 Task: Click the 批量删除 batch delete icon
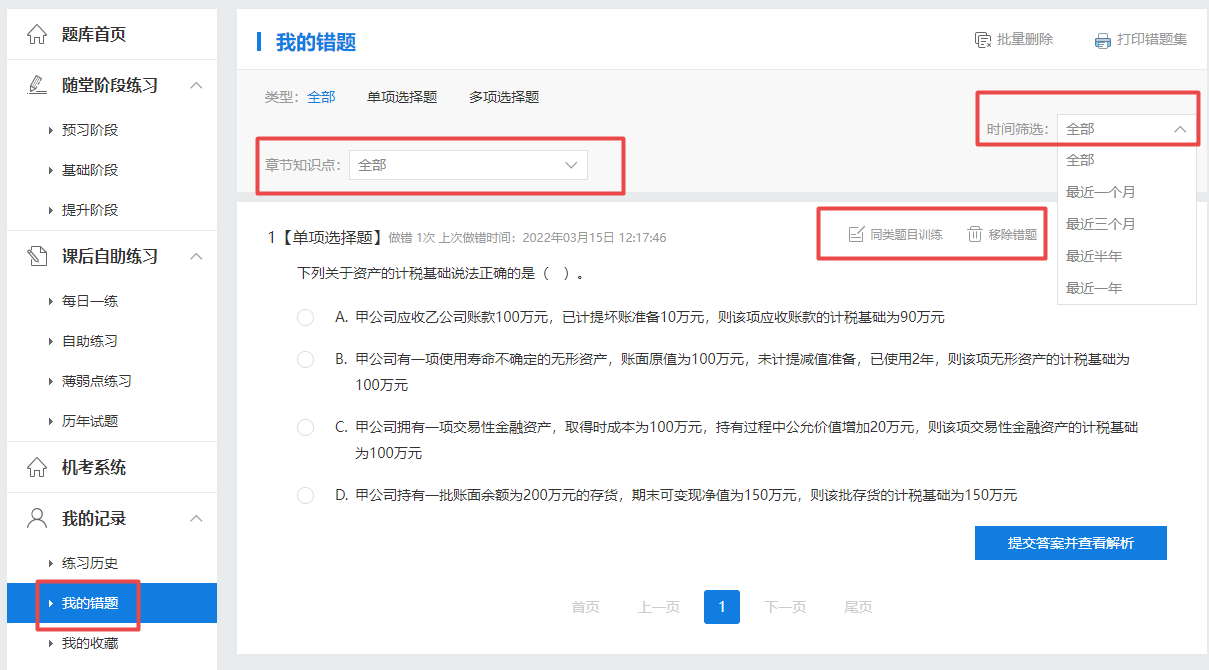tap(983, 40)
